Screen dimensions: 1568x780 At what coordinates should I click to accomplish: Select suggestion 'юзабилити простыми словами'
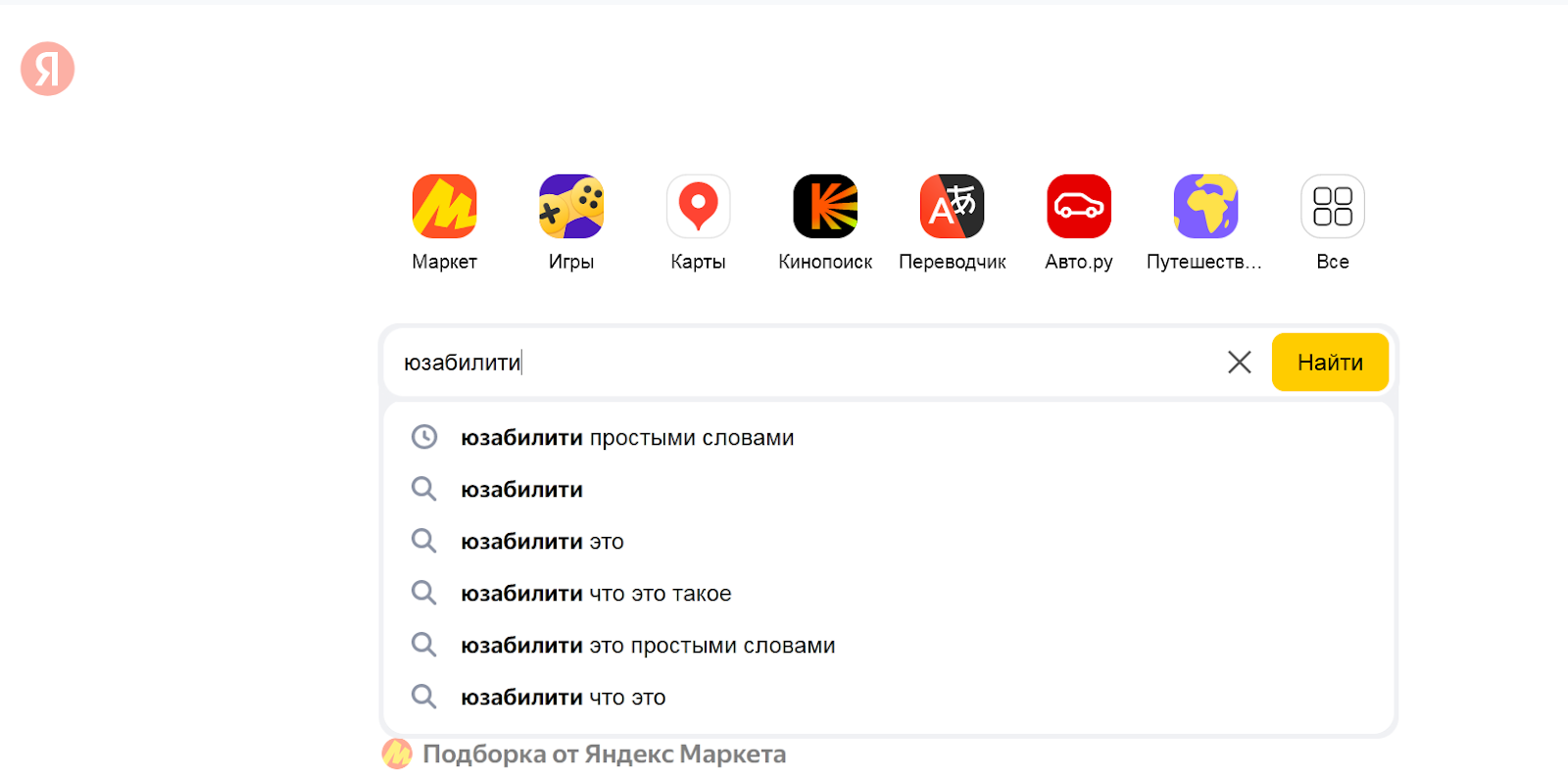click(x=628, y=437)
